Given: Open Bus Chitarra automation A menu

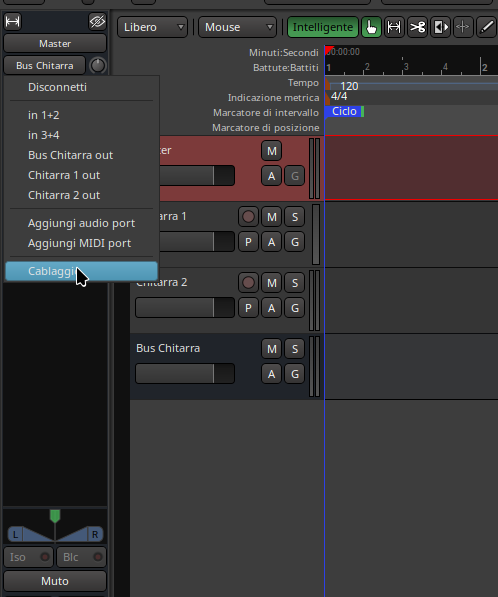Looking at the screenshot, I should [271, 374].
